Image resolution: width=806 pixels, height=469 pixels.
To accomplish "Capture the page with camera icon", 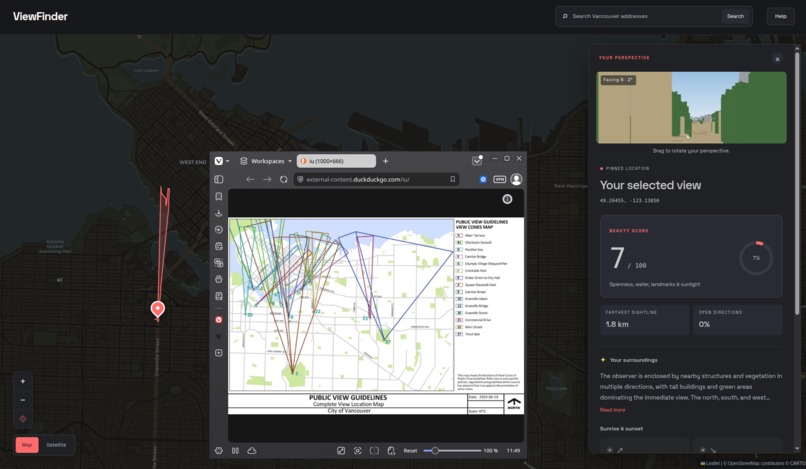I will click(358, 450).
